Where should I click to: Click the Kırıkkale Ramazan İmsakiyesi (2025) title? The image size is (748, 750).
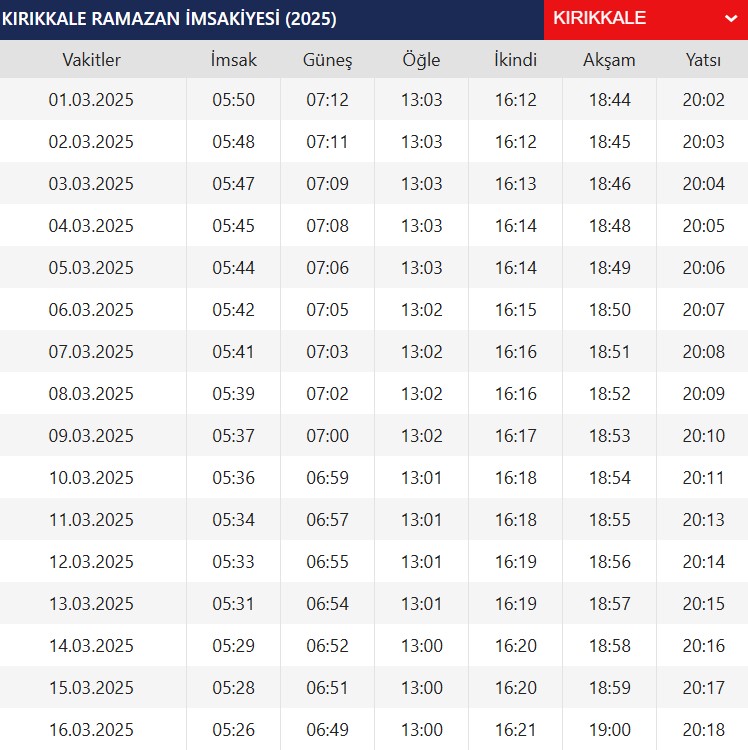pyautogui.click(x=170, y=19)
